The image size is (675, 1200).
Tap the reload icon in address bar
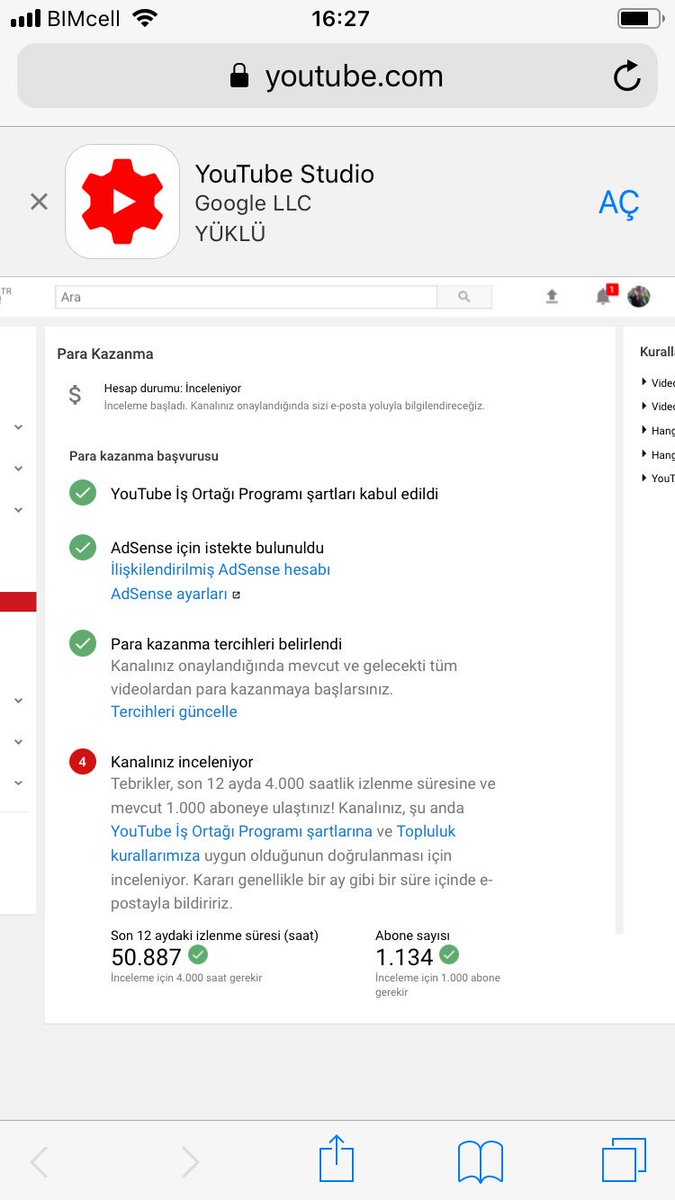627,76
